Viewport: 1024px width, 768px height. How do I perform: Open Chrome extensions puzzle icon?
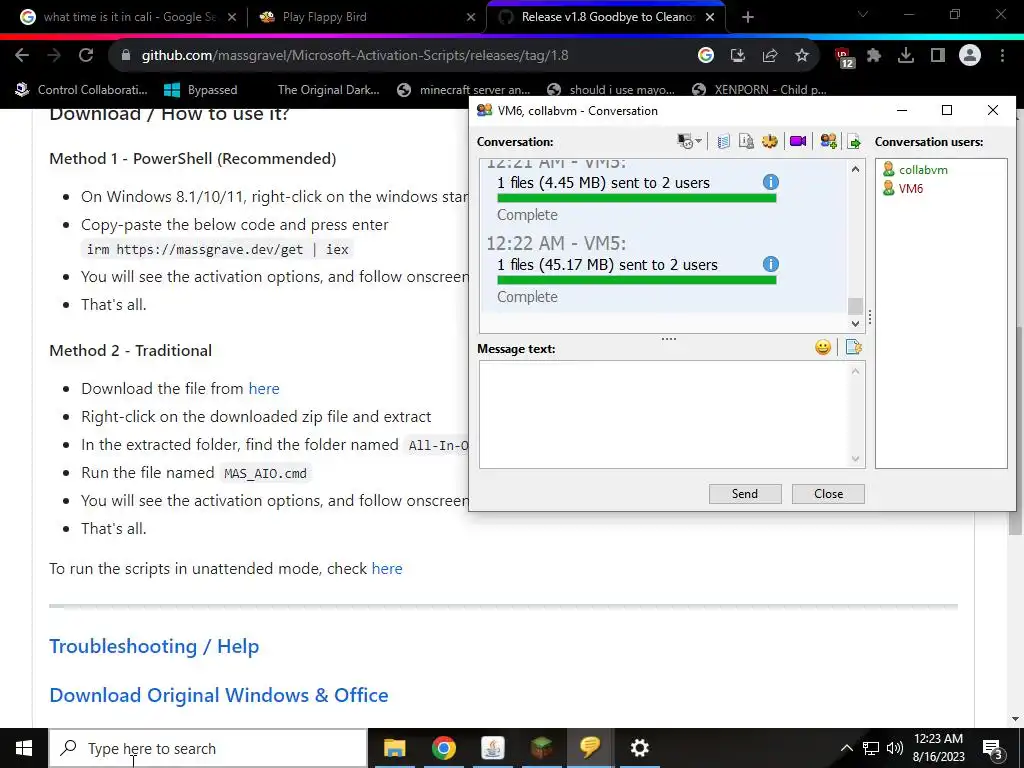[x=874, y=56]
